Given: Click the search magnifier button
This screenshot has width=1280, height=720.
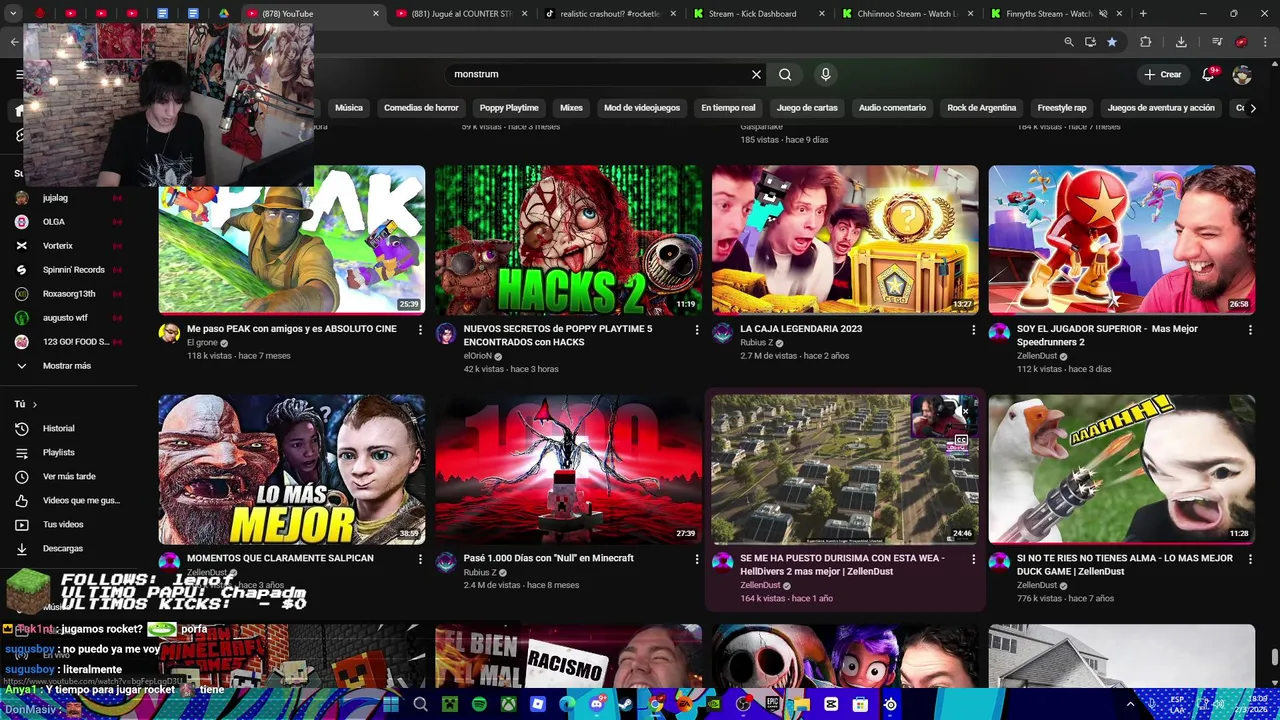Looking at the screenshot, I should pos(785,74).
